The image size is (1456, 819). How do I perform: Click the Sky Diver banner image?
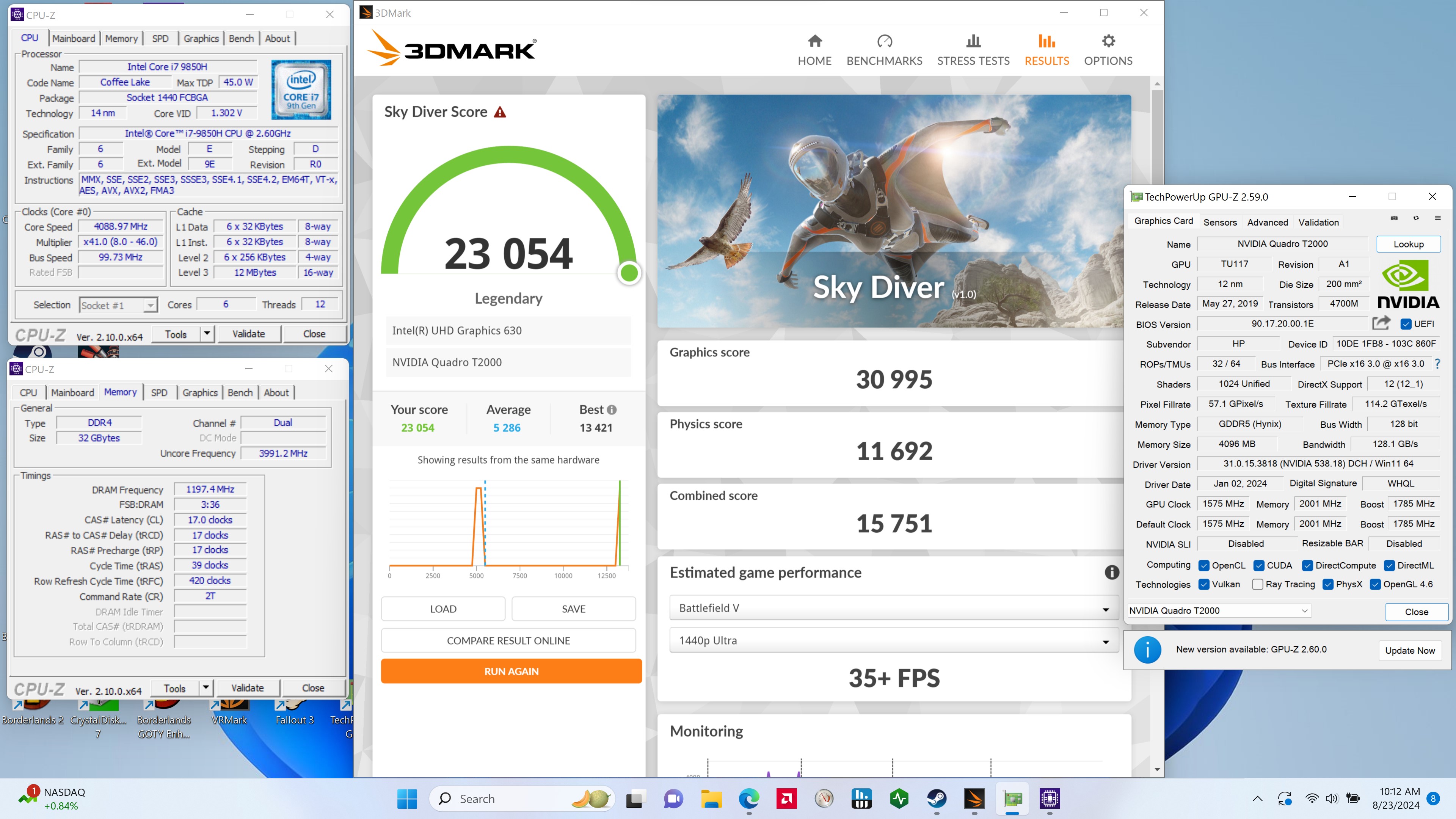894,211
